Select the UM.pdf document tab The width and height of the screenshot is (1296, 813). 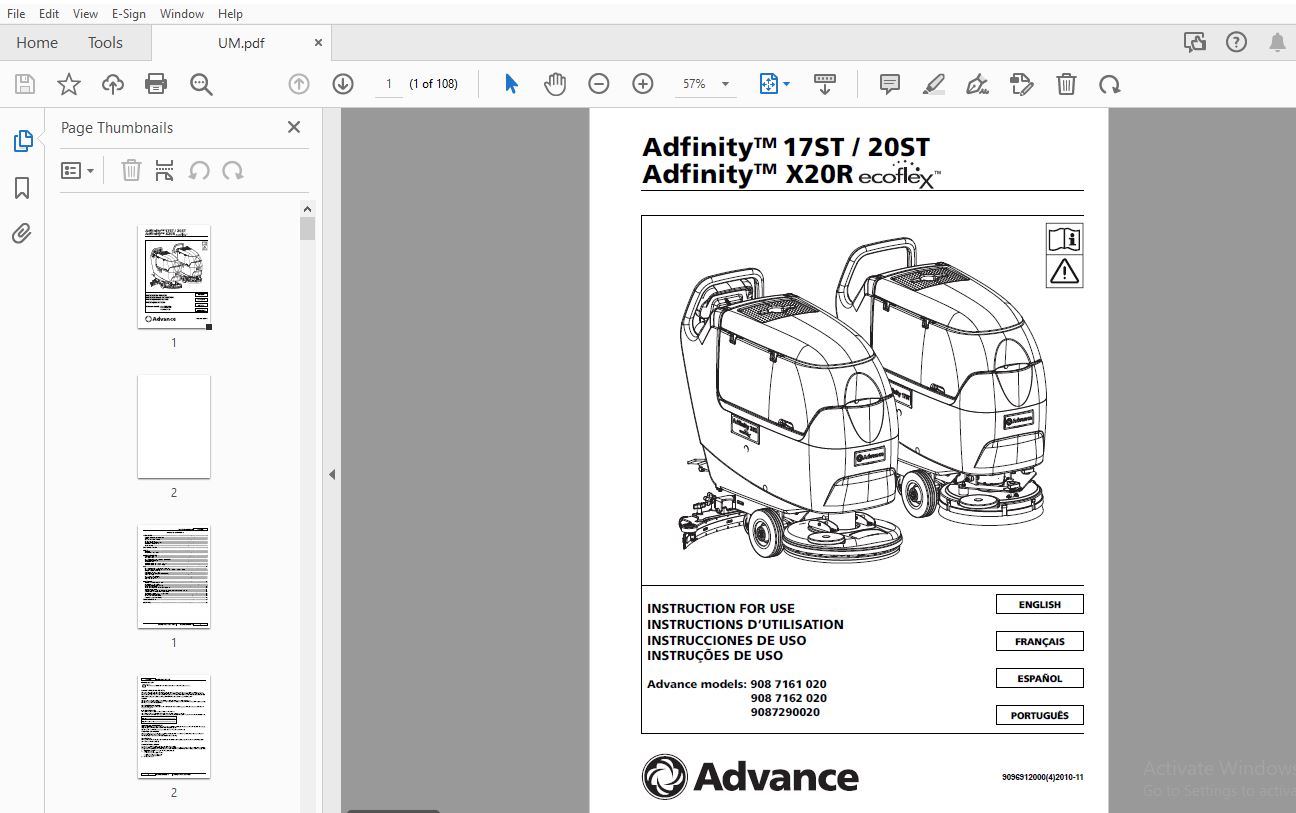pyautogui.click(x=241, y=43)
